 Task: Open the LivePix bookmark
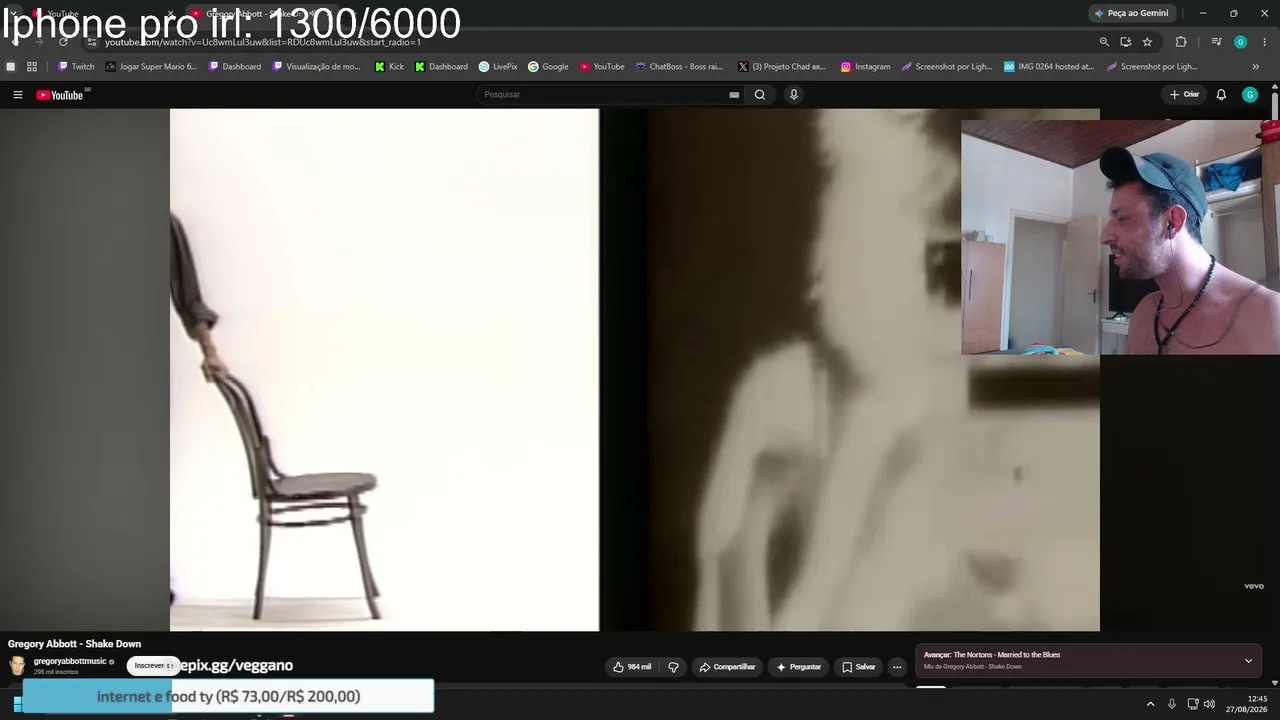[x=498, y=67]
